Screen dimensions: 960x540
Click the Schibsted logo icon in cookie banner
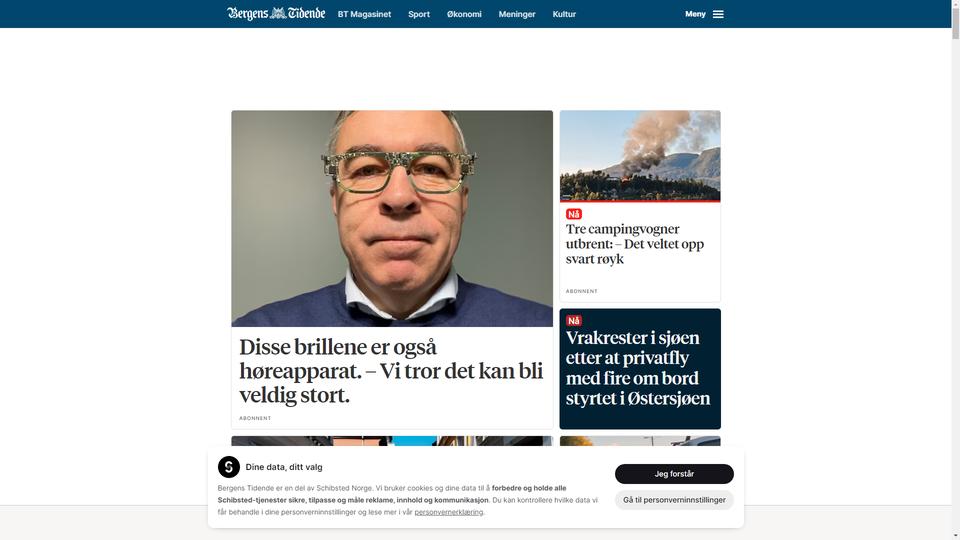[x=228, y=467]
